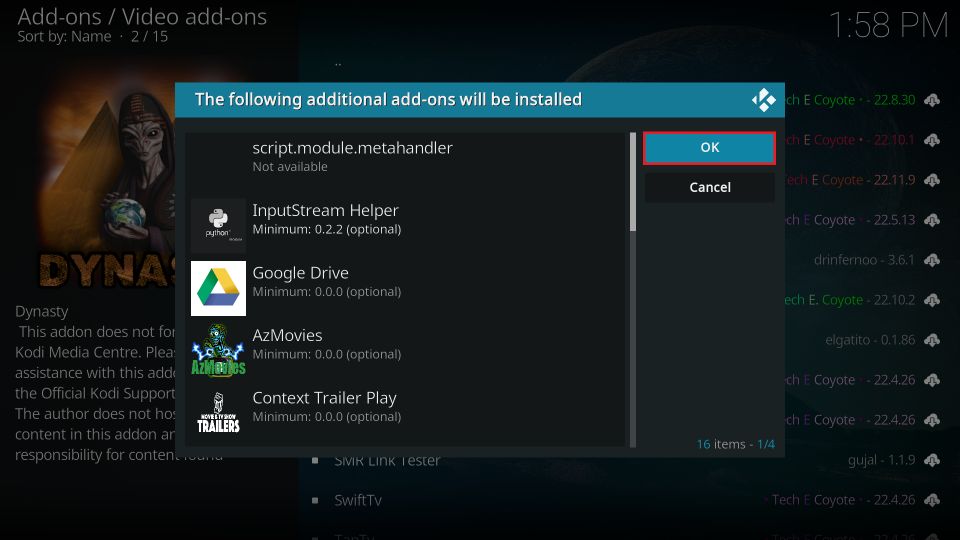This screenshot has height=540, width=960.
Task: Click the cloud icon beside drinfernoo 3.6.1
Action: (x=932, y=260)
